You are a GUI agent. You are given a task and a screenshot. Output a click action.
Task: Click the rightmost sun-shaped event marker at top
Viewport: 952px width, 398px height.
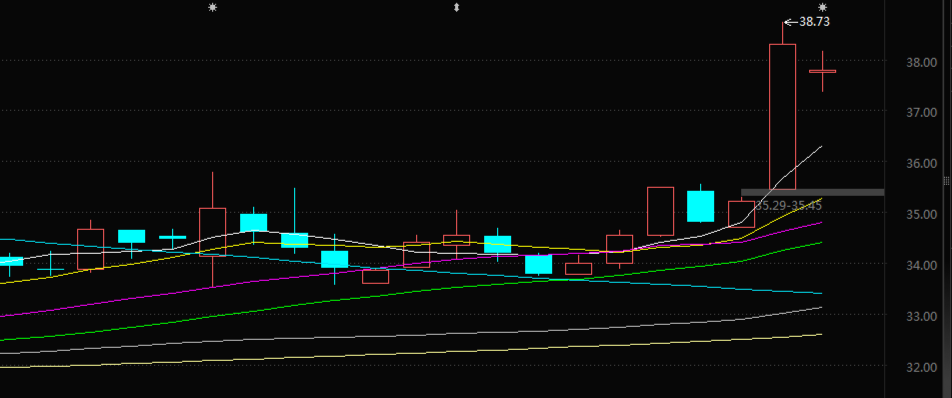tap(823, 8)
